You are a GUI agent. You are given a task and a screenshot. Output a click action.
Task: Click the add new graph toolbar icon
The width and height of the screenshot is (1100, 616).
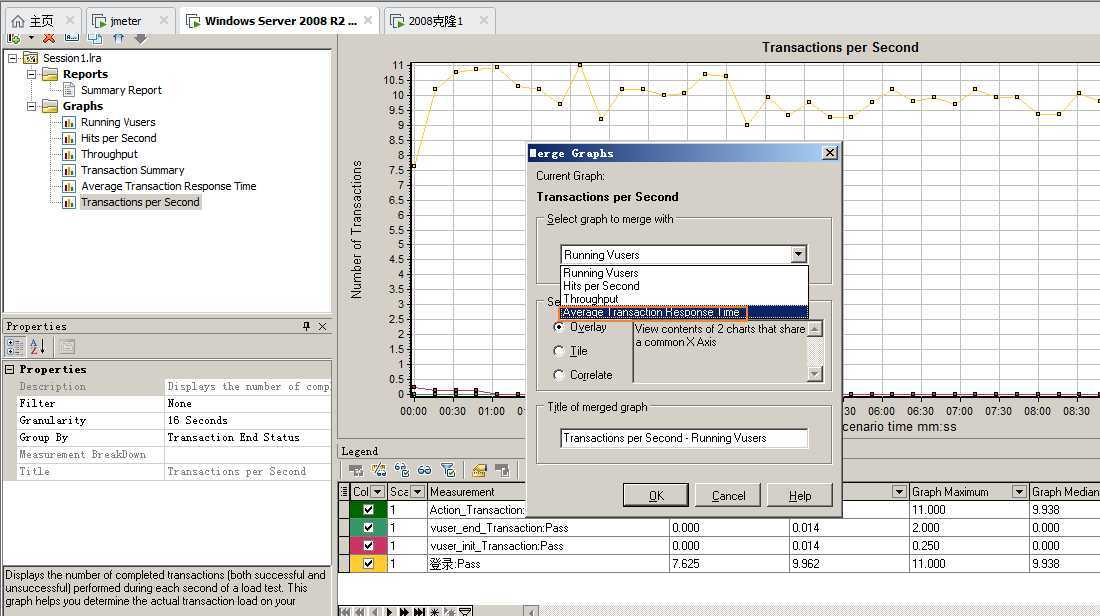13,38
